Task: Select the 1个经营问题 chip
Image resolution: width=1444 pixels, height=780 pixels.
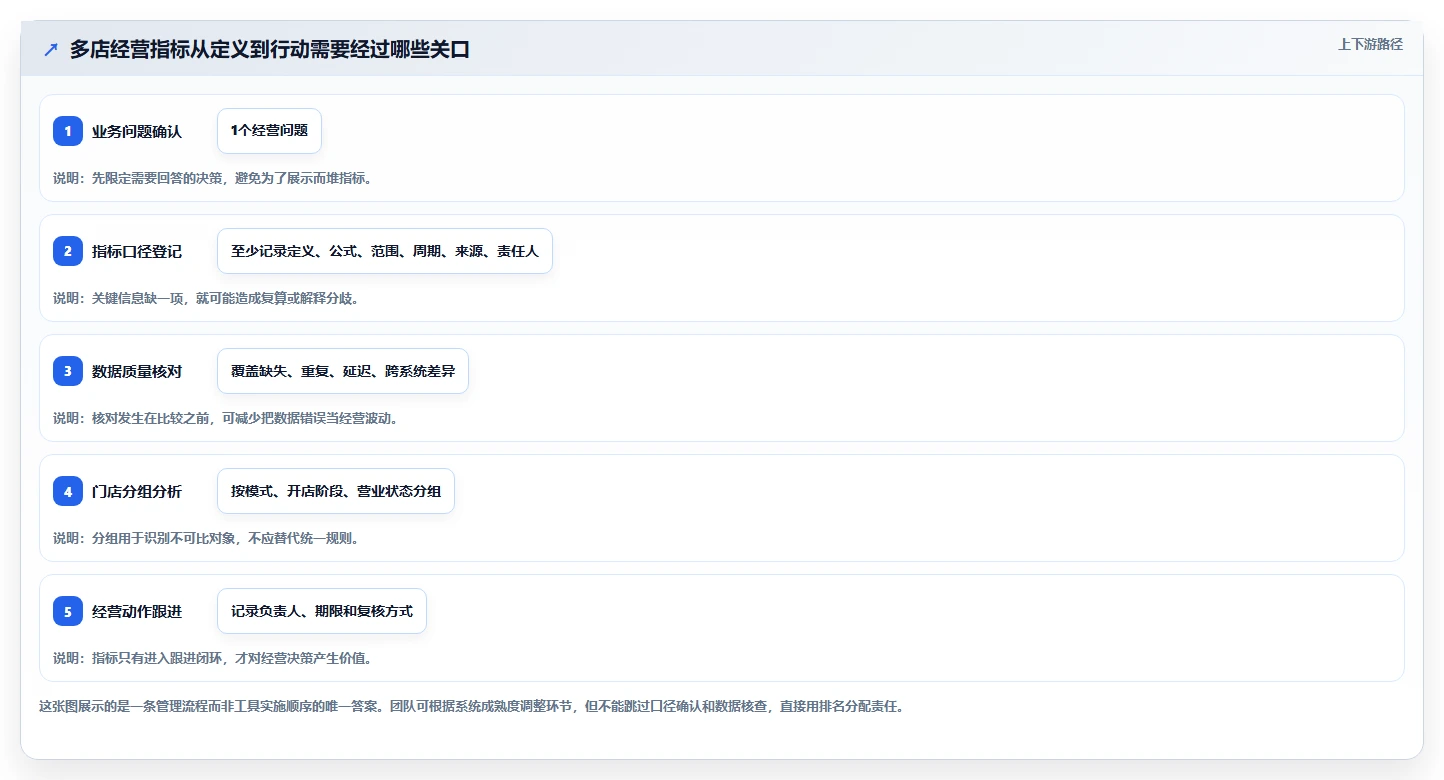Action: click(x=269, y=131)
